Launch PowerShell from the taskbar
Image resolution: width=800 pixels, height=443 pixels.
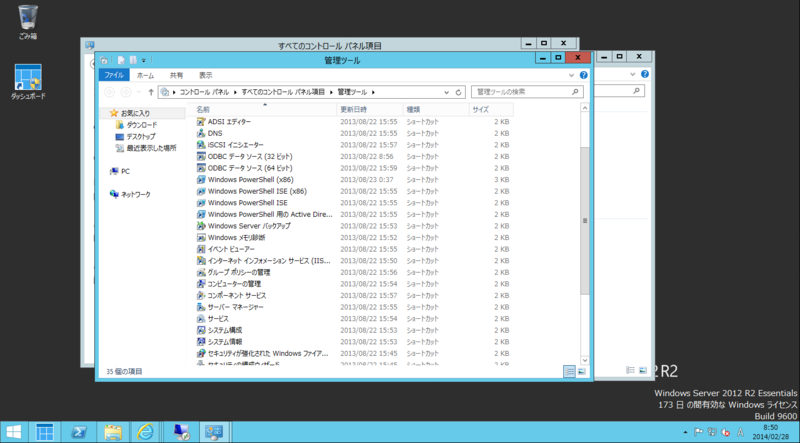(x=78, y=432)
